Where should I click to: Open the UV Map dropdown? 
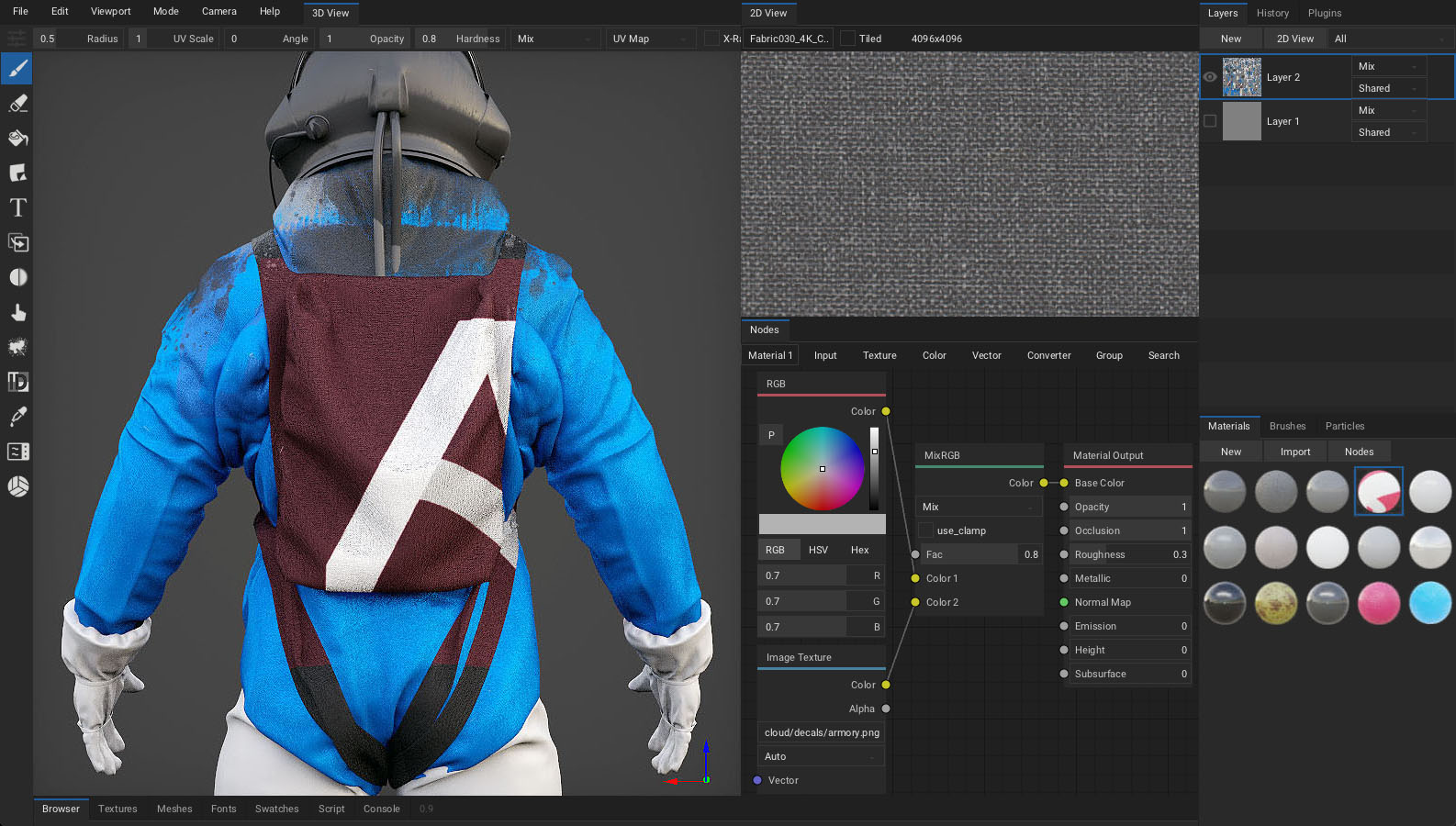(x=649, y=39)
